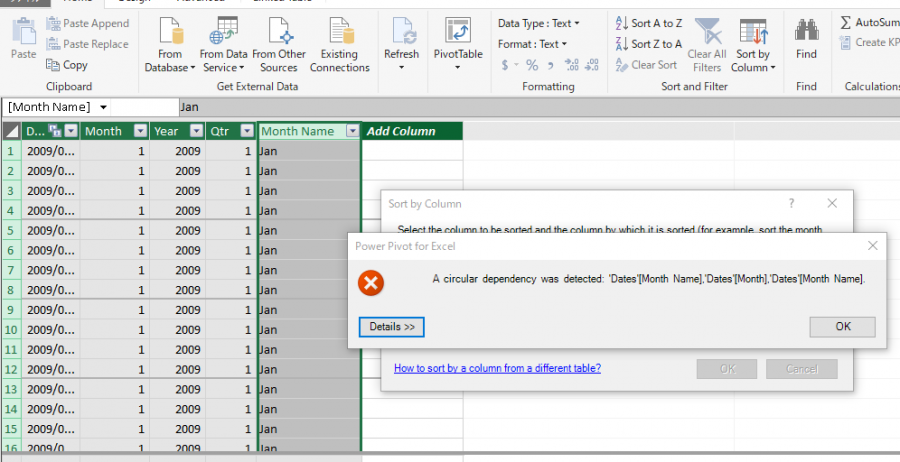The width and height of the screenshot is (900, 462).
Task: Click the relationship icon in Date column header
Action: [55, 131]
